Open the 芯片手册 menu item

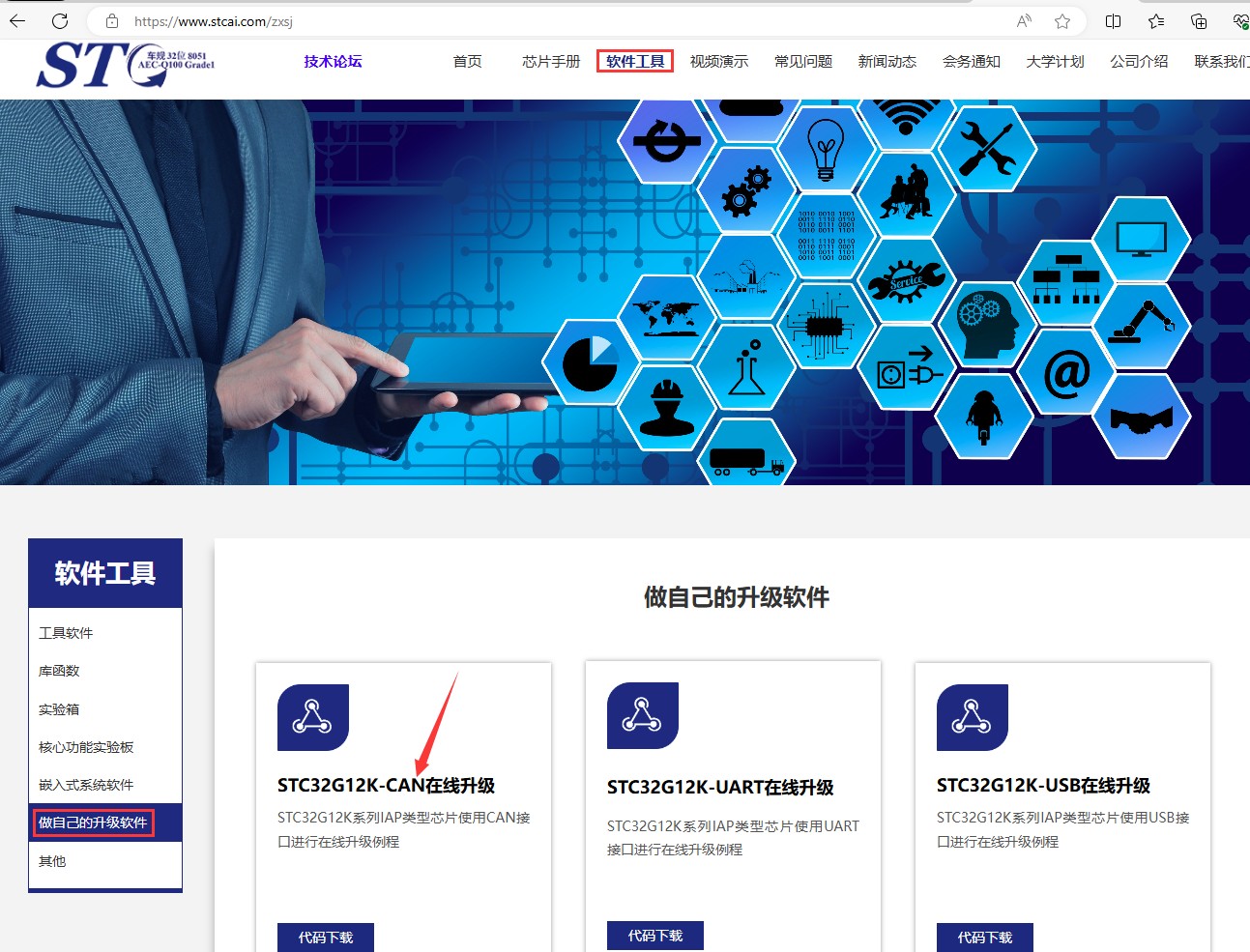point(551,62)
